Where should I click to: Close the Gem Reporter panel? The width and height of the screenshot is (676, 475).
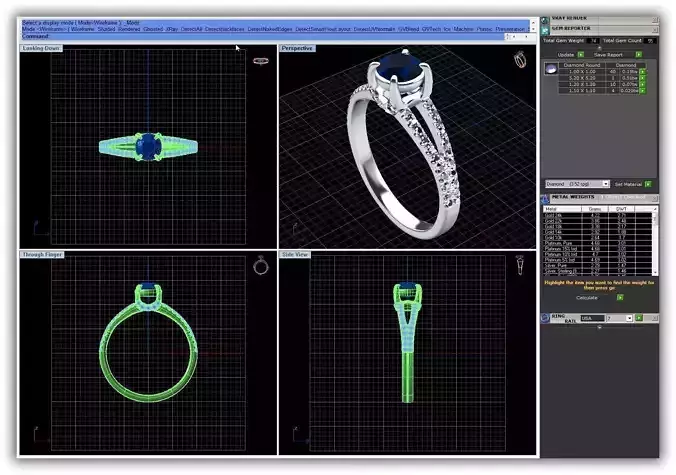coord(655,30)
